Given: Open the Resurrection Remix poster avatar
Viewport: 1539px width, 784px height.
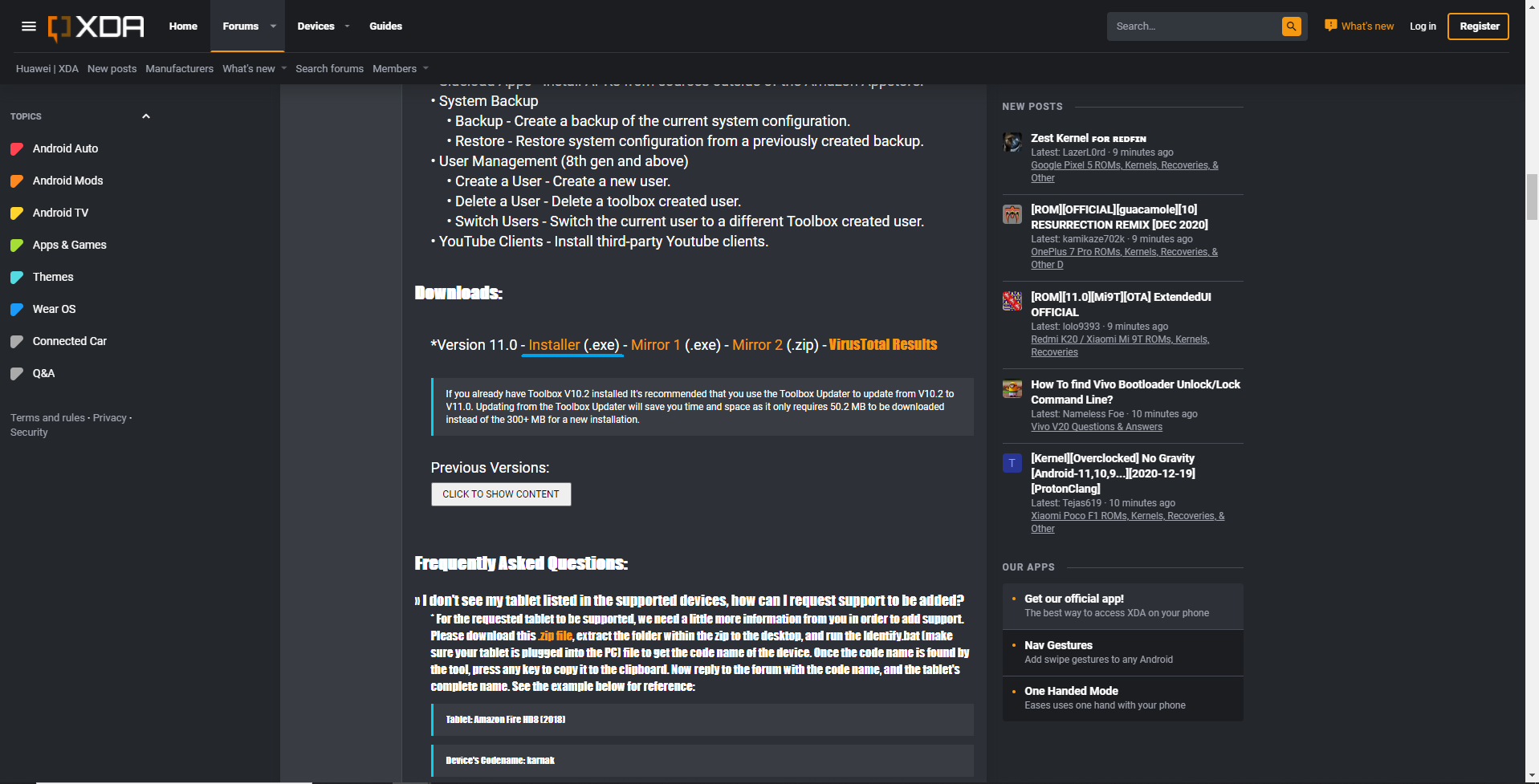Looking at the screenshot, I should (1012, 213).
